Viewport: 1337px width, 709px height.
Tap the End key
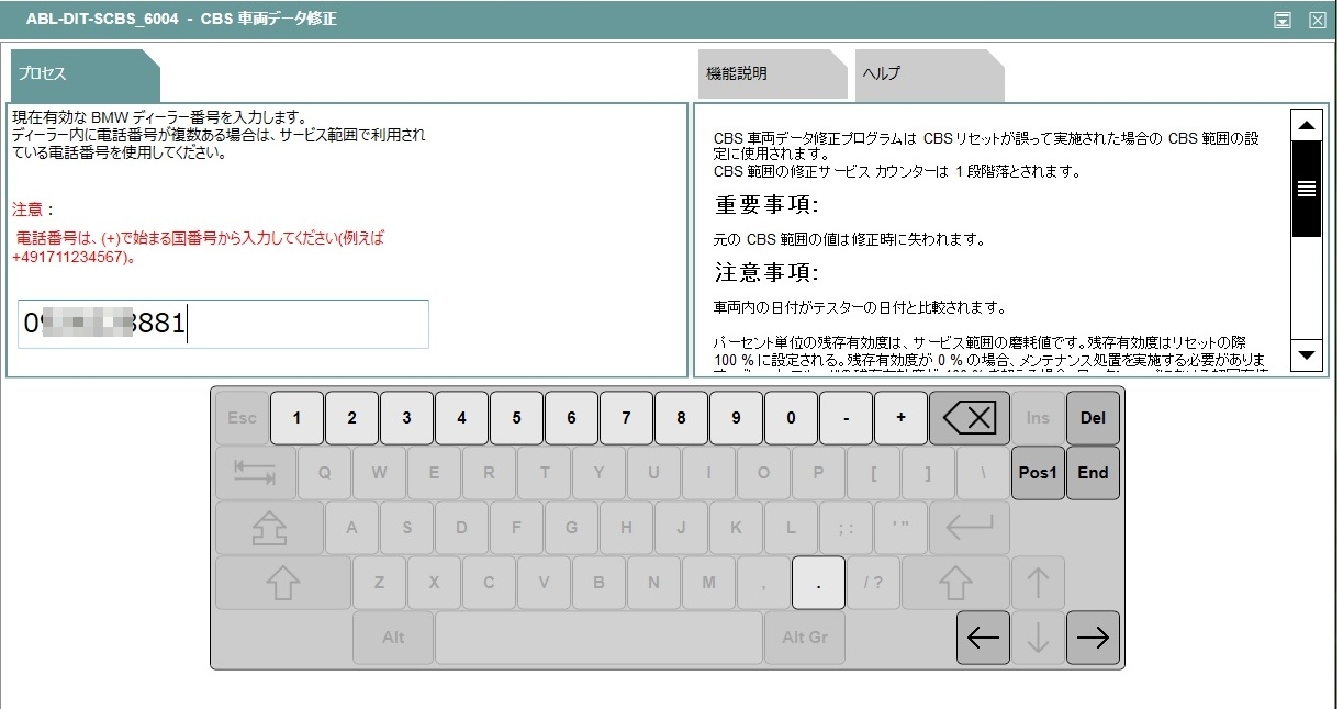click(x=1093, y=473)
